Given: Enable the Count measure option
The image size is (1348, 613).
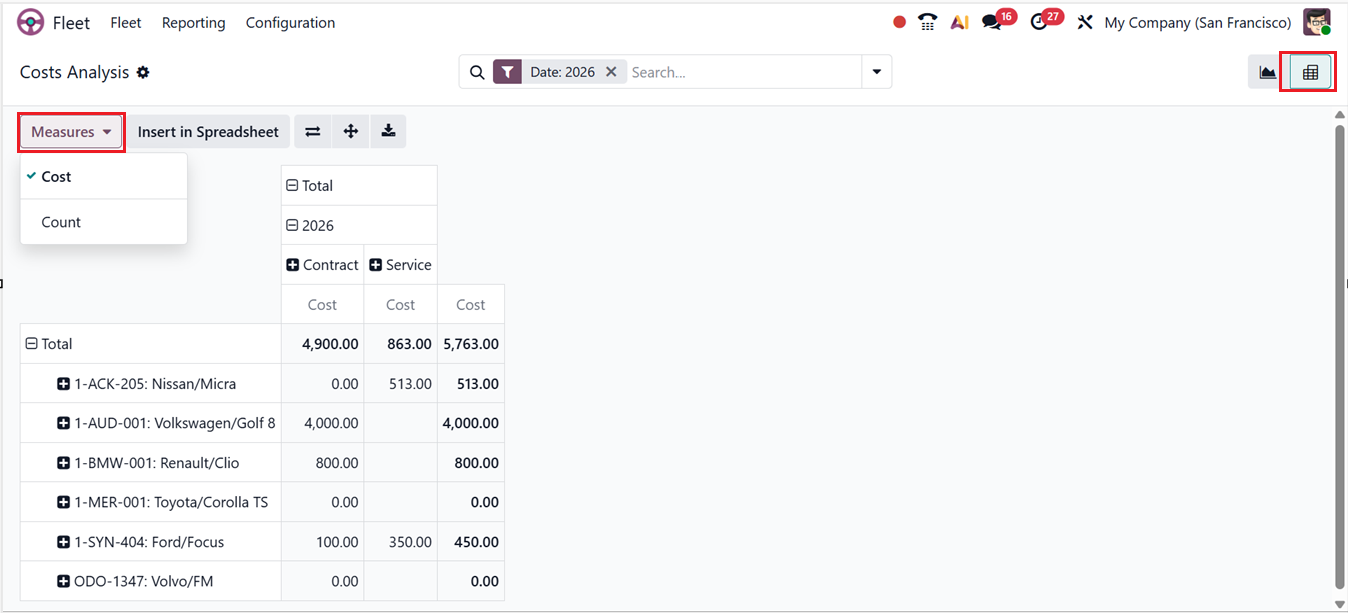Looking at the screenshot, I should (61, 222).
